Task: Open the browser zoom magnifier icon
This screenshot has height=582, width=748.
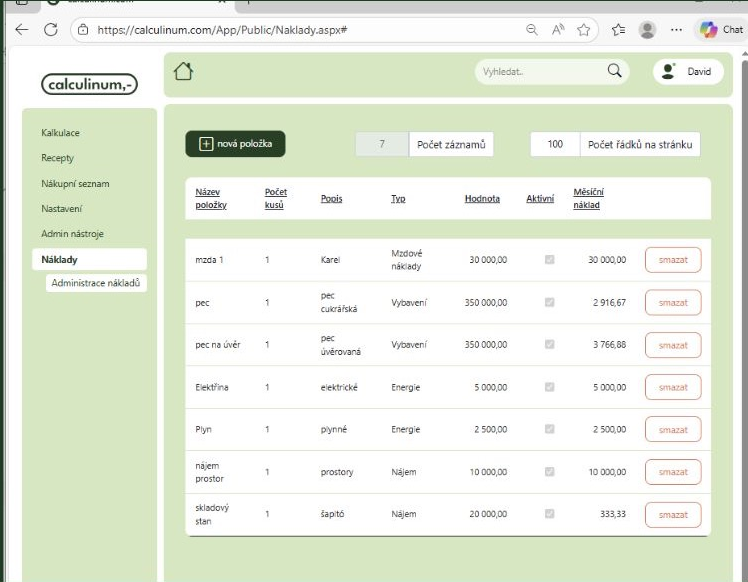Action: pos(531,30)
